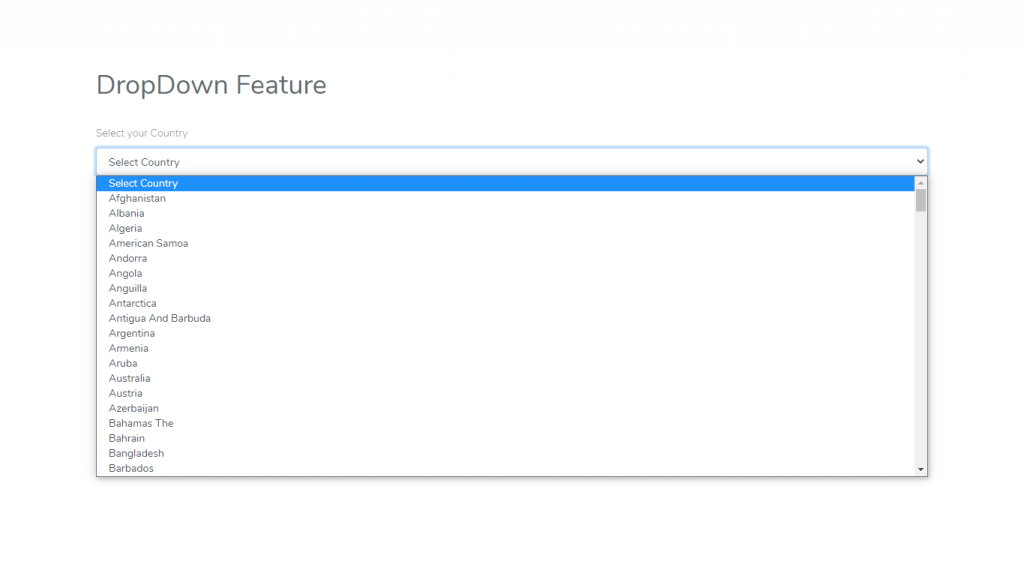Choose Barbados at the list bottom
The width and height of the screenshot is (1024, 576).
pyautogui.click(x=131, y=468)
